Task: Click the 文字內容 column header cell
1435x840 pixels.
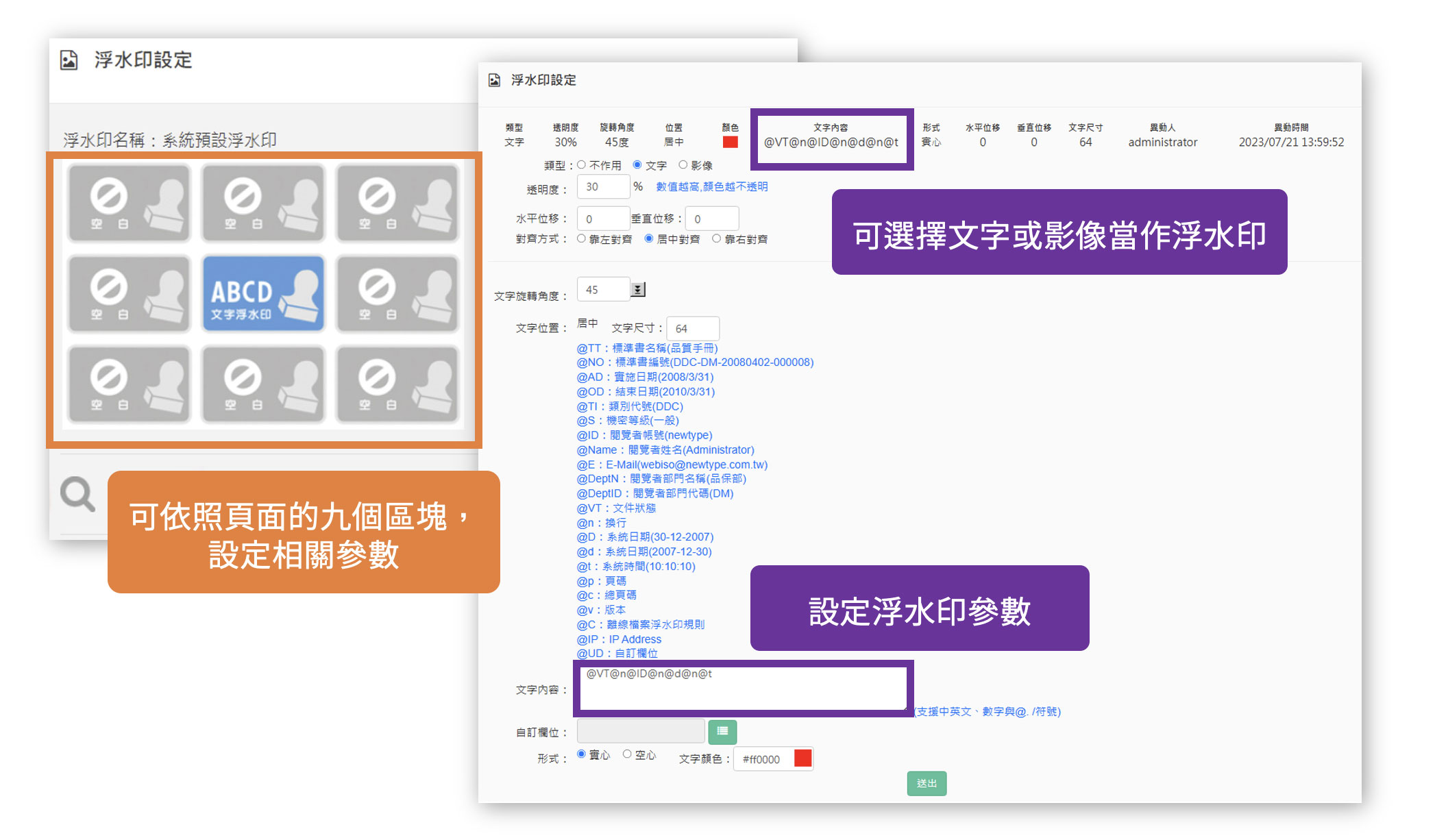Action: (831, 127)
